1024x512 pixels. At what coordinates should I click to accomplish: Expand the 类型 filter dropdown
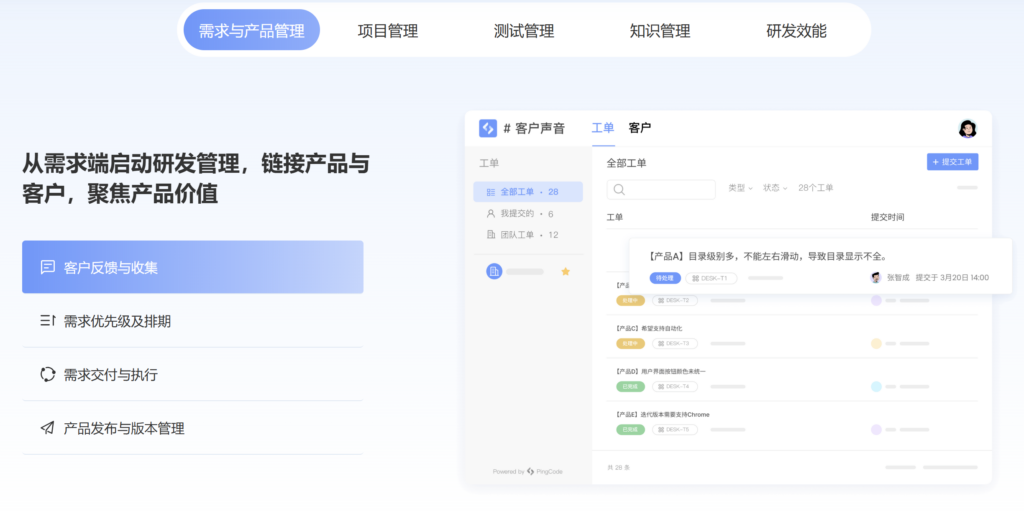coord(741,188)
